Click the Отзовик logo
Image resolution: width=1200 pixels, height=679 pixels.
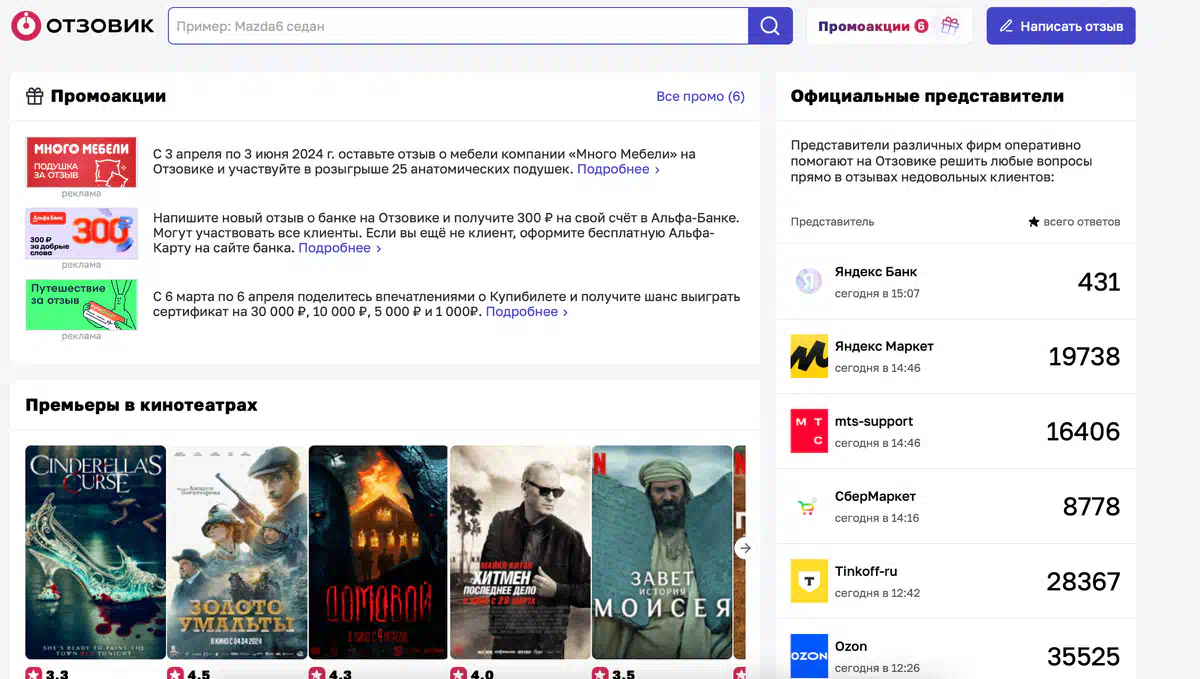click(83, 26)
